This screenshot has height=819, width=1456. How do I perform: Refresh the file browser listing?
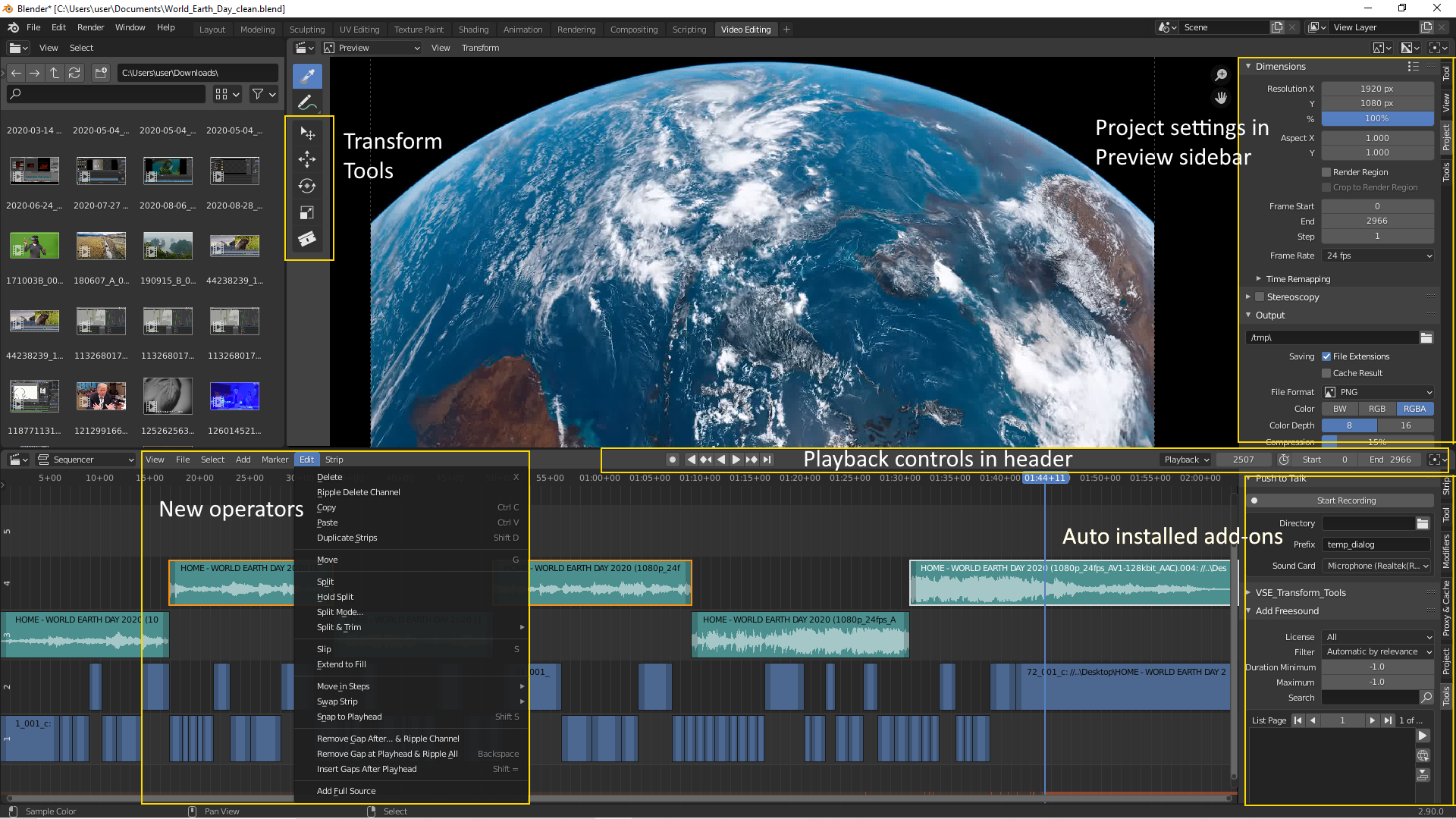coord(74,73)
